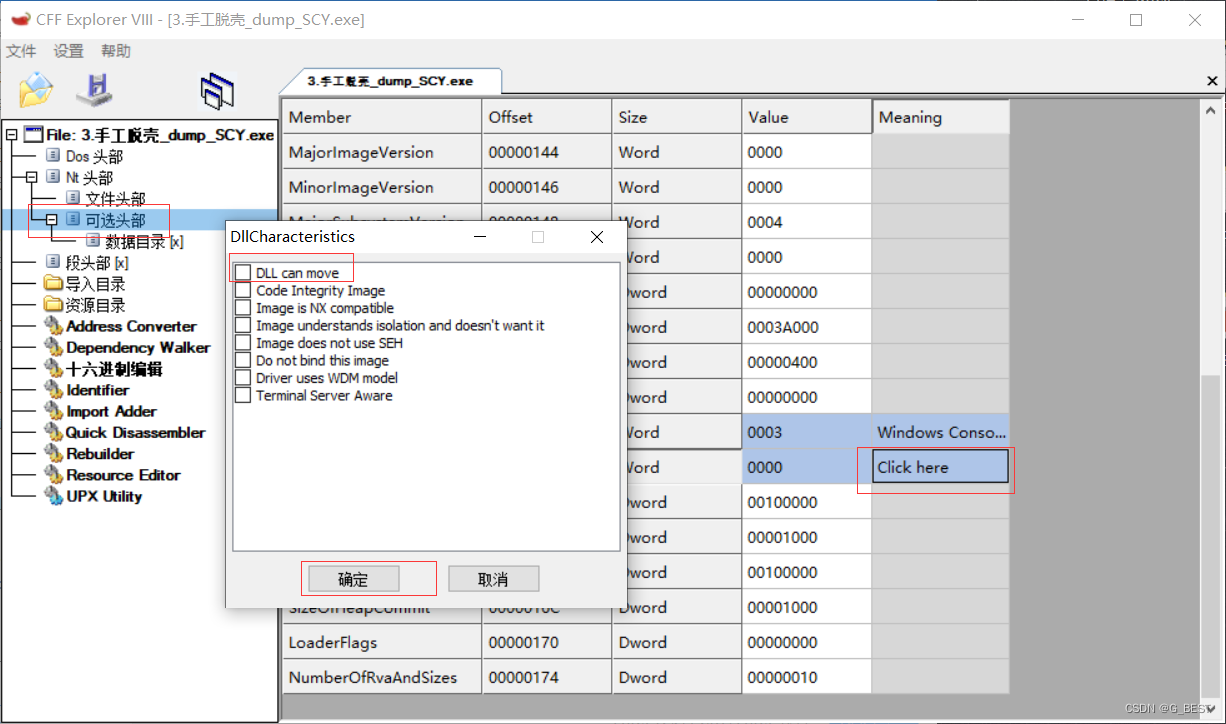Click the MajorImageVersion member cell
The image size is (1226, 724).
pyautogui.click(x=381, y=152)
